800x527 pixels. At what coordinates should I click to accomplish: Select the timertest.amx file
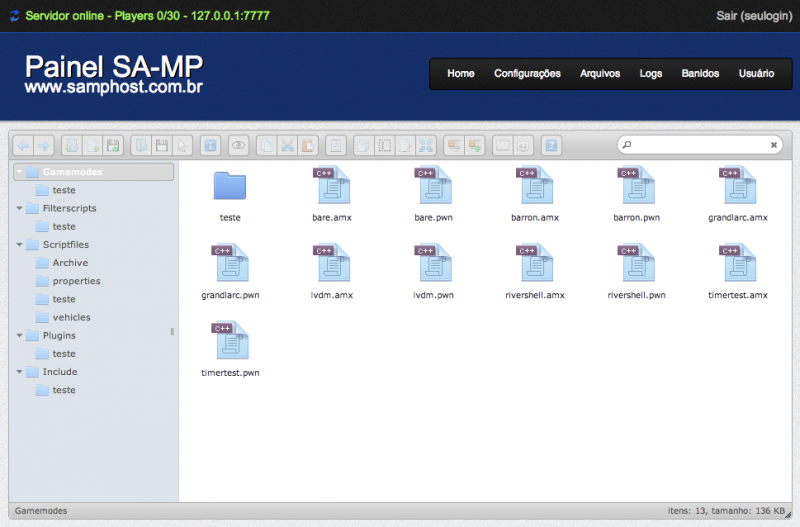pyautogui.click(x=738, y=272)
